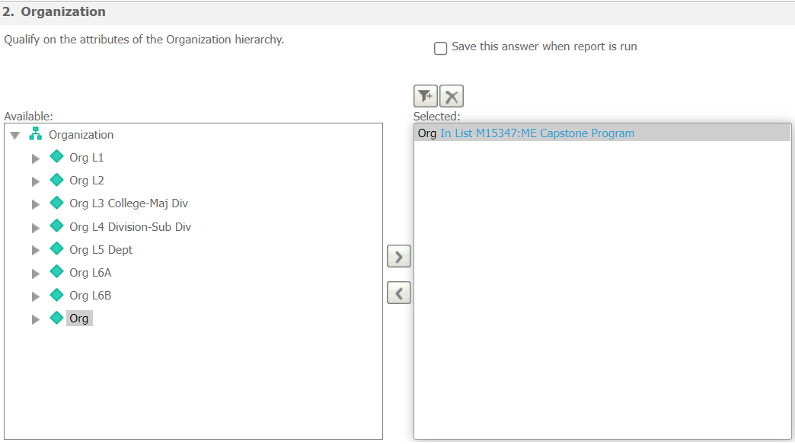This screenshot has height=444, width=795.
Task: Click the Org L5 Dept diamond icon
Action: point(57,248)
